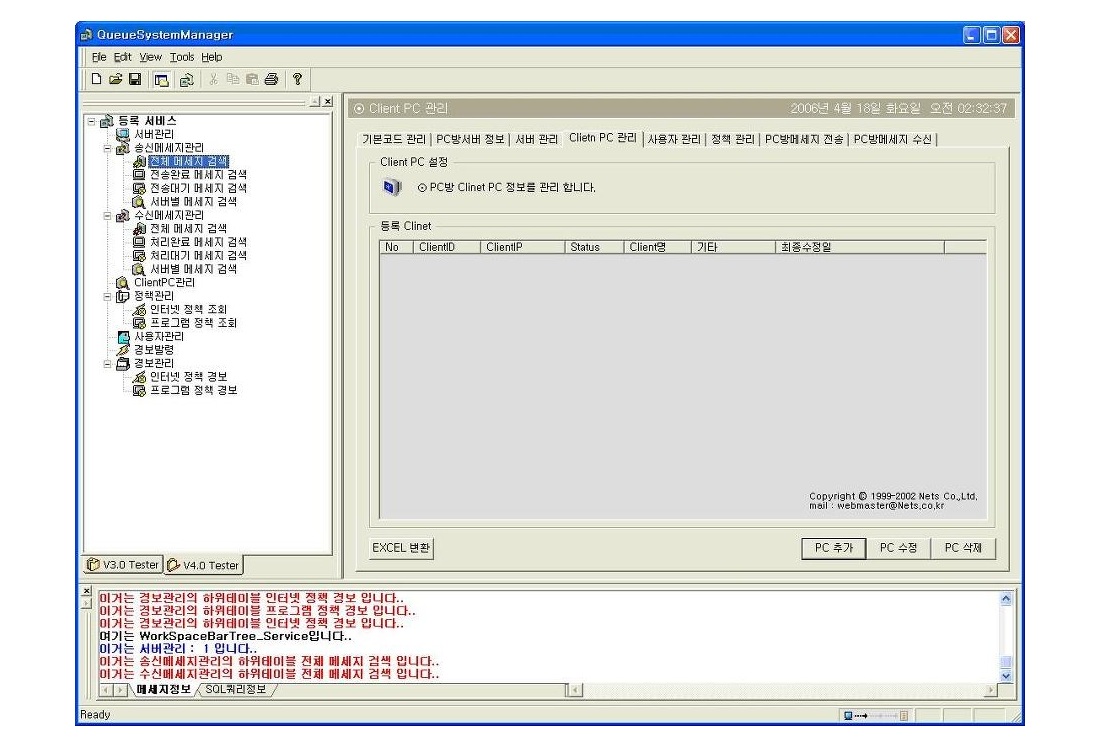
Task: Close the output log panel
Action: point(87,591)
